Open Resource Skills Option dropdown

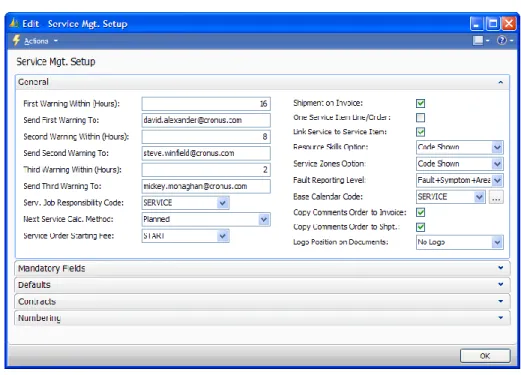tap(497, 147)
